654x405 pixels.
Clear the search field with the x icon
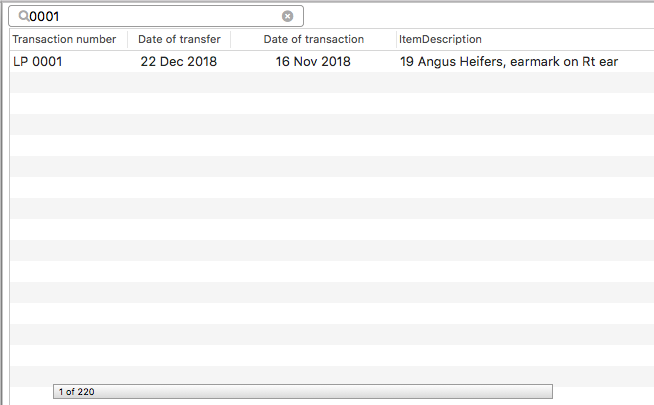[x=287, y=16]
